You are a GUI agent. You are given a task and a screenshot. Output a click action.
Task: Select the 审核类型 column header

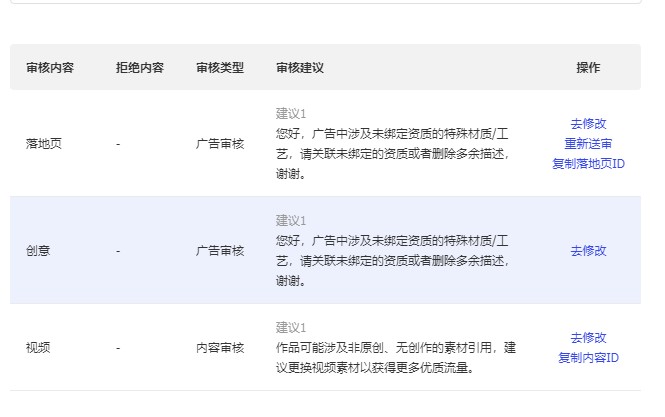pyautogui.click(x=220, y=67)
